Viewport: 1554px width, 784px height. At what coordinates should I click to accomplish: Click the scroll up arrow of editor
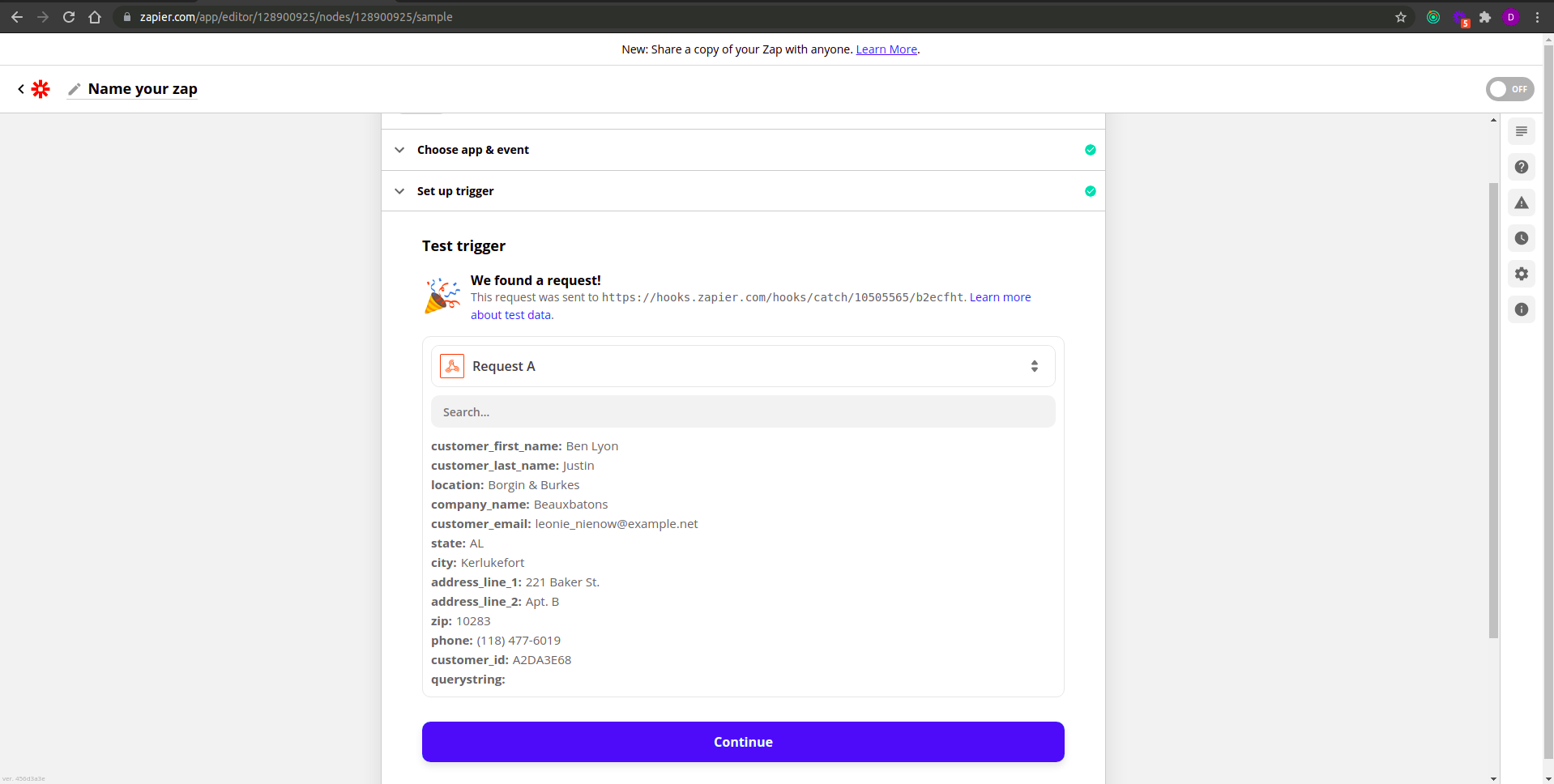(x=1494, y=120)
